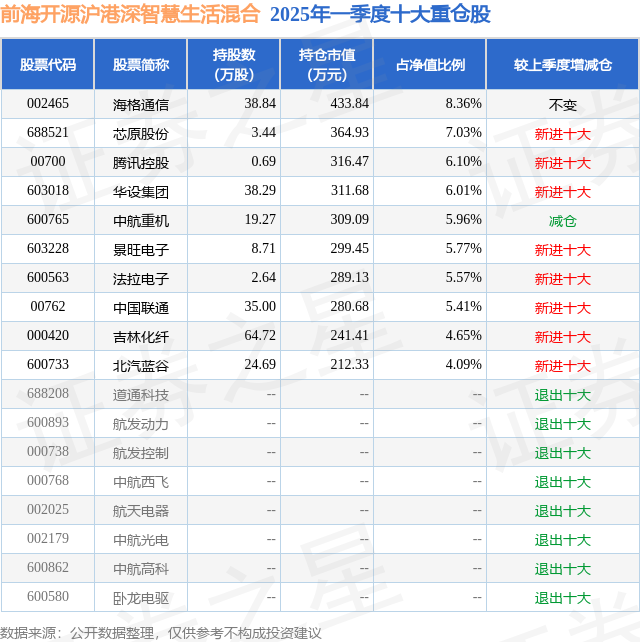This screenshot has height=642, width=640.
Task: Click the 5.57% ratio cell
Action: pos(463,278)
